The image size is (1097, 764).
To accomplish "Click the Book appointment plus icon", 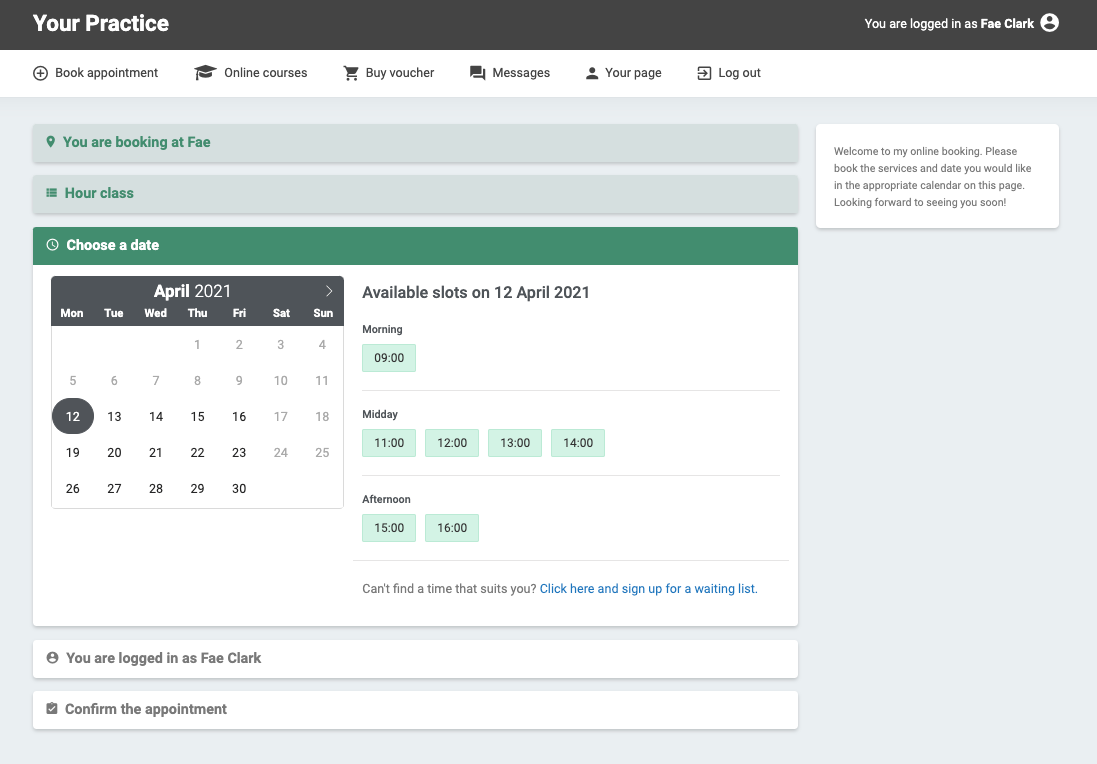I will [x=40, y=72].
